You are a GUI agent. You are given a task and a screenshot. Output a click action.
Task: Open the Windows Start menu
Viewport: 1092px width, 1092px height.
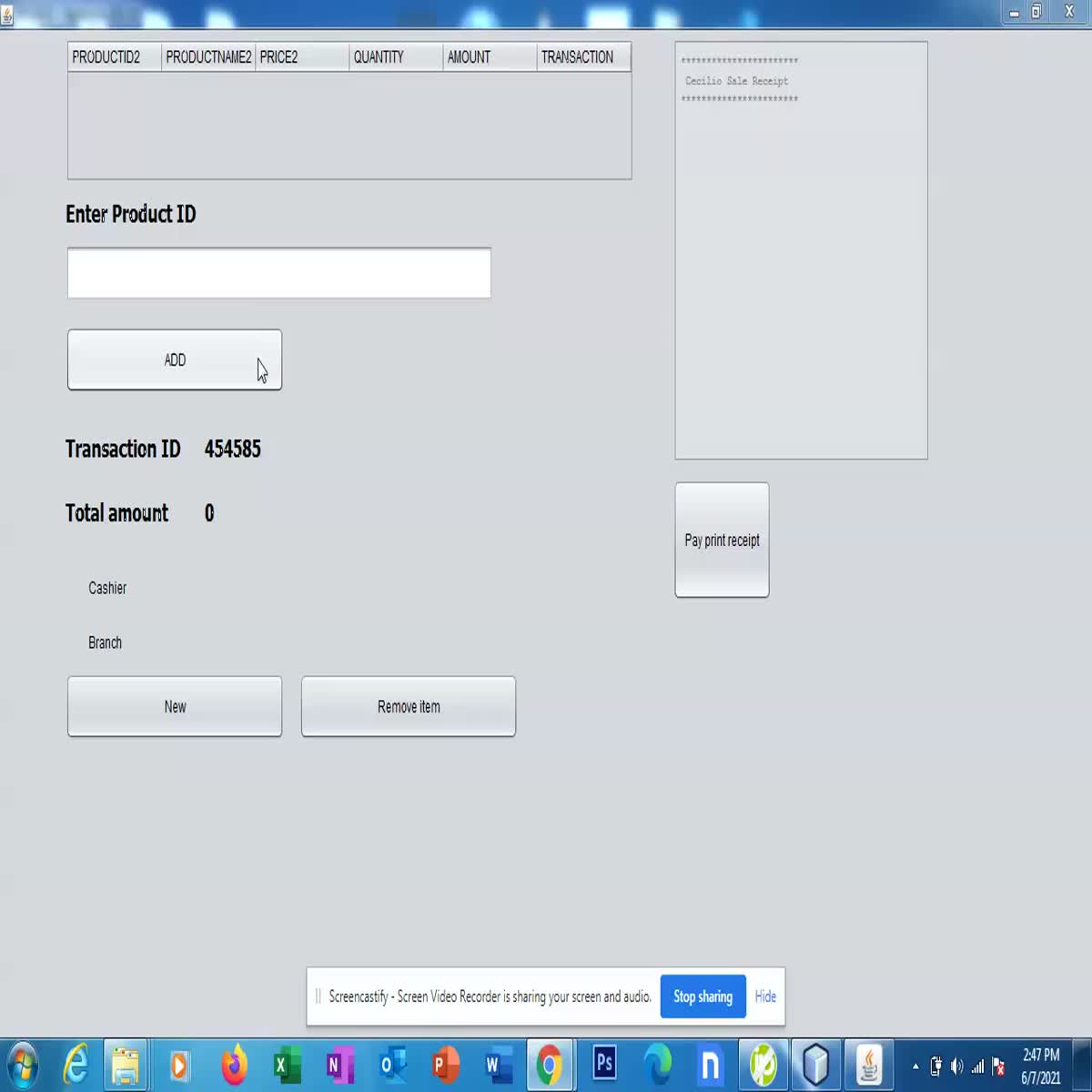tap(23, 1065)
